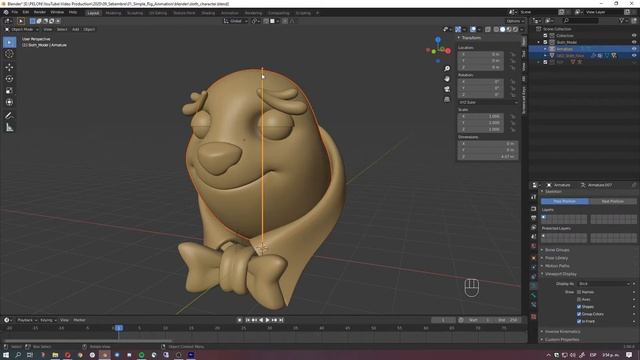Switch to the Sculpting workspace tab
The height and width of the screenshot is (360, 640).
point(135,13)
